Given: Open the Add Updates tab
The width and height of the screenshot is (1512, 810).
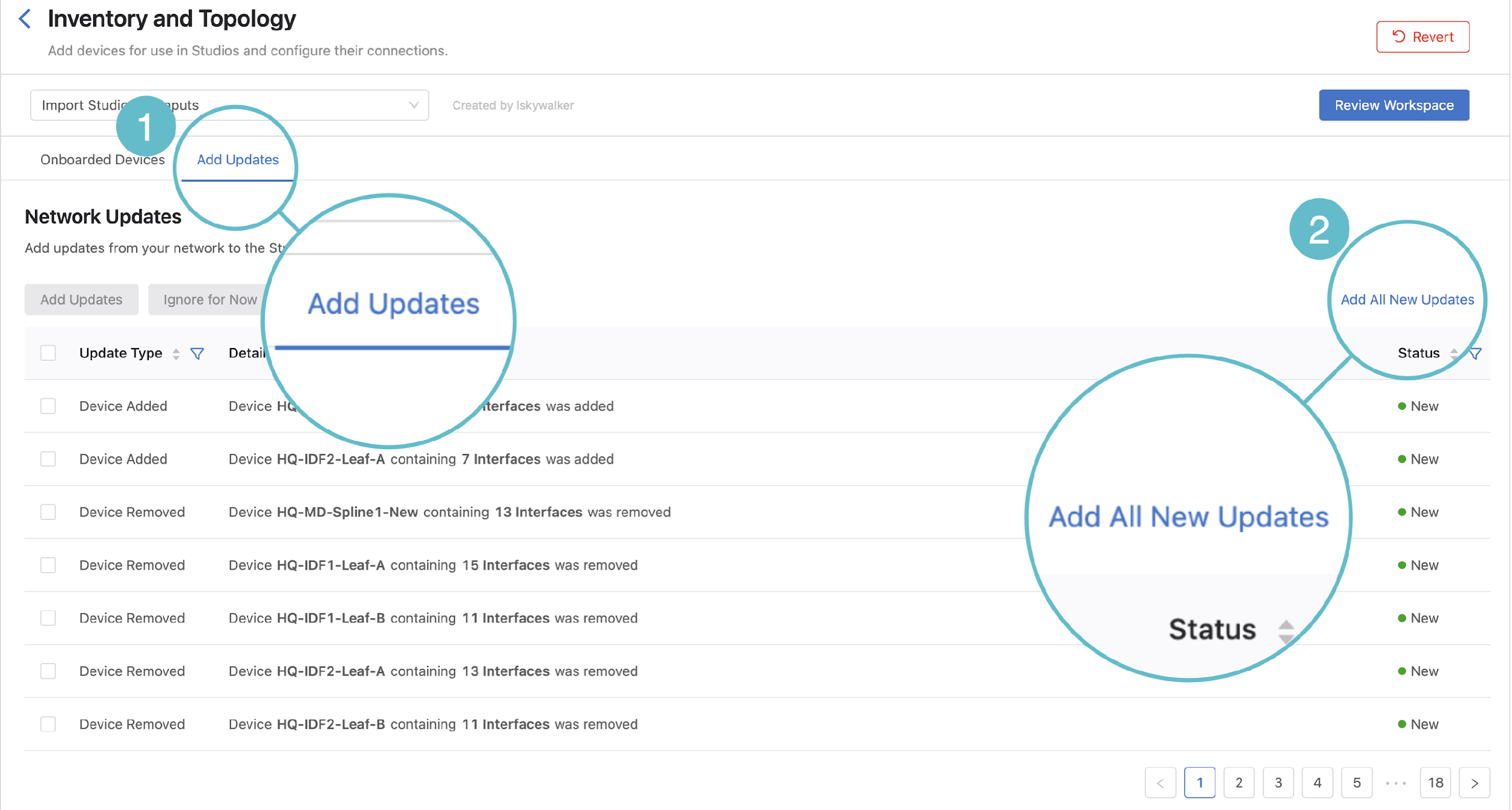Looking at the screenshot, I should click(238, 160).
